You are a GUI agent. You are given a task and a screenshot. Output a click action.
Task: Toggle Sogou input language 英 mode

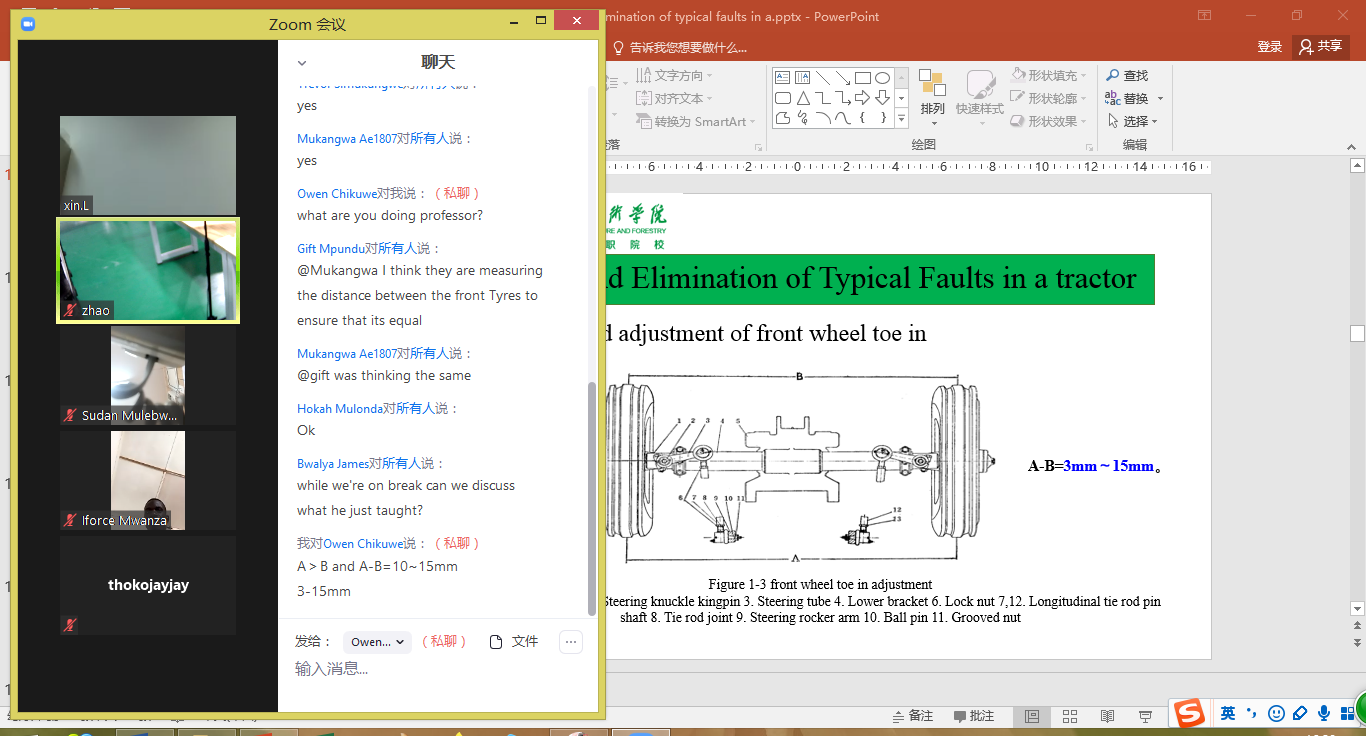(x=1228, y=713)
